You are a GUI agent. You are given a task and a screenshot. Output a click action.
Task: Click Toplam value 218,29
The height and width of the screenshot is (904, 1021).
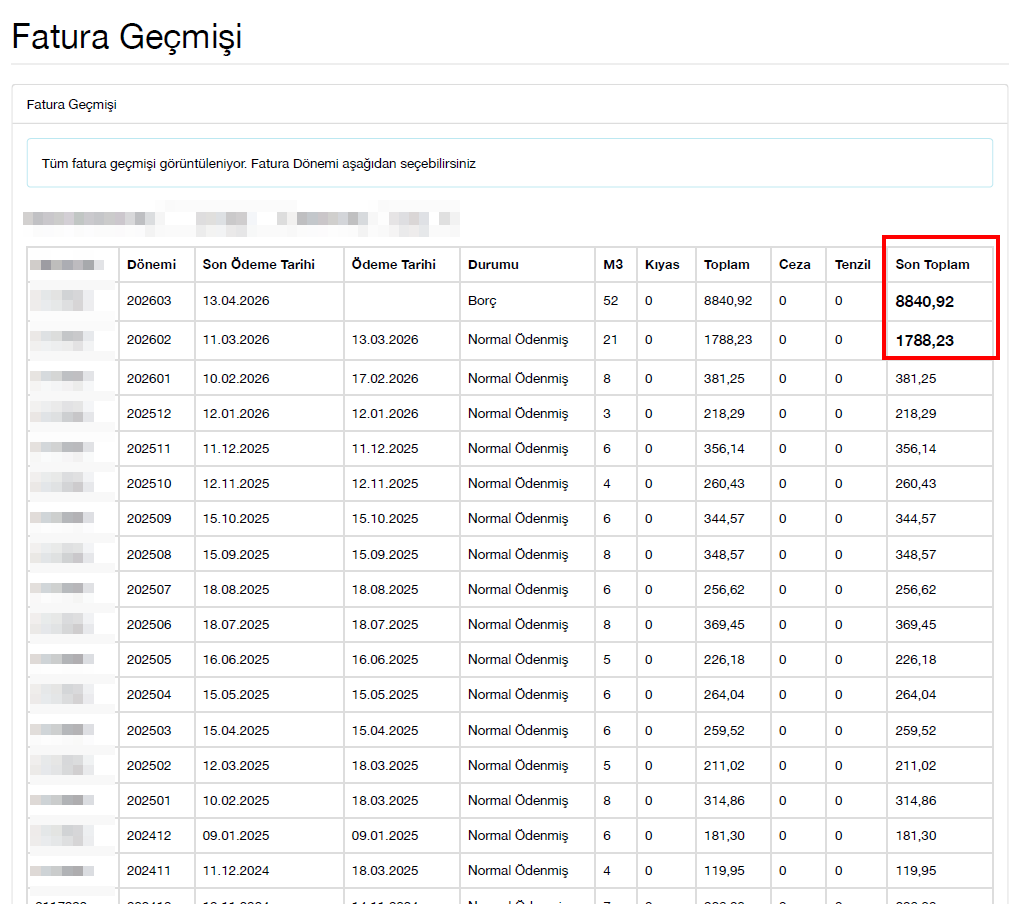[724, 414]
